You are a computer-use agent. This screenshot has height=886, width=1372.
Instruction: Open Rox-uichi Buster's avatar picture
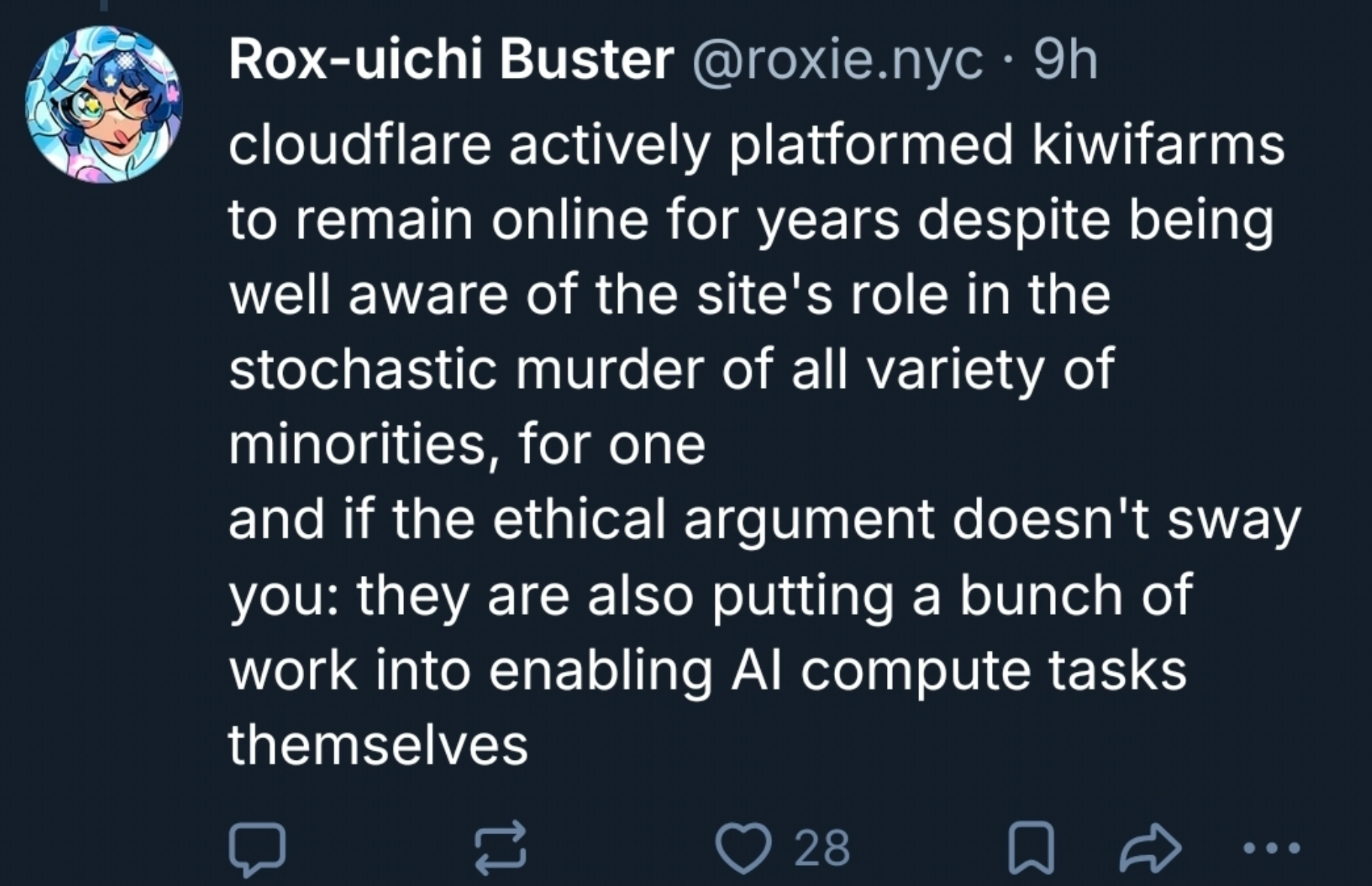pyautogui.click(x=104, y=104)
